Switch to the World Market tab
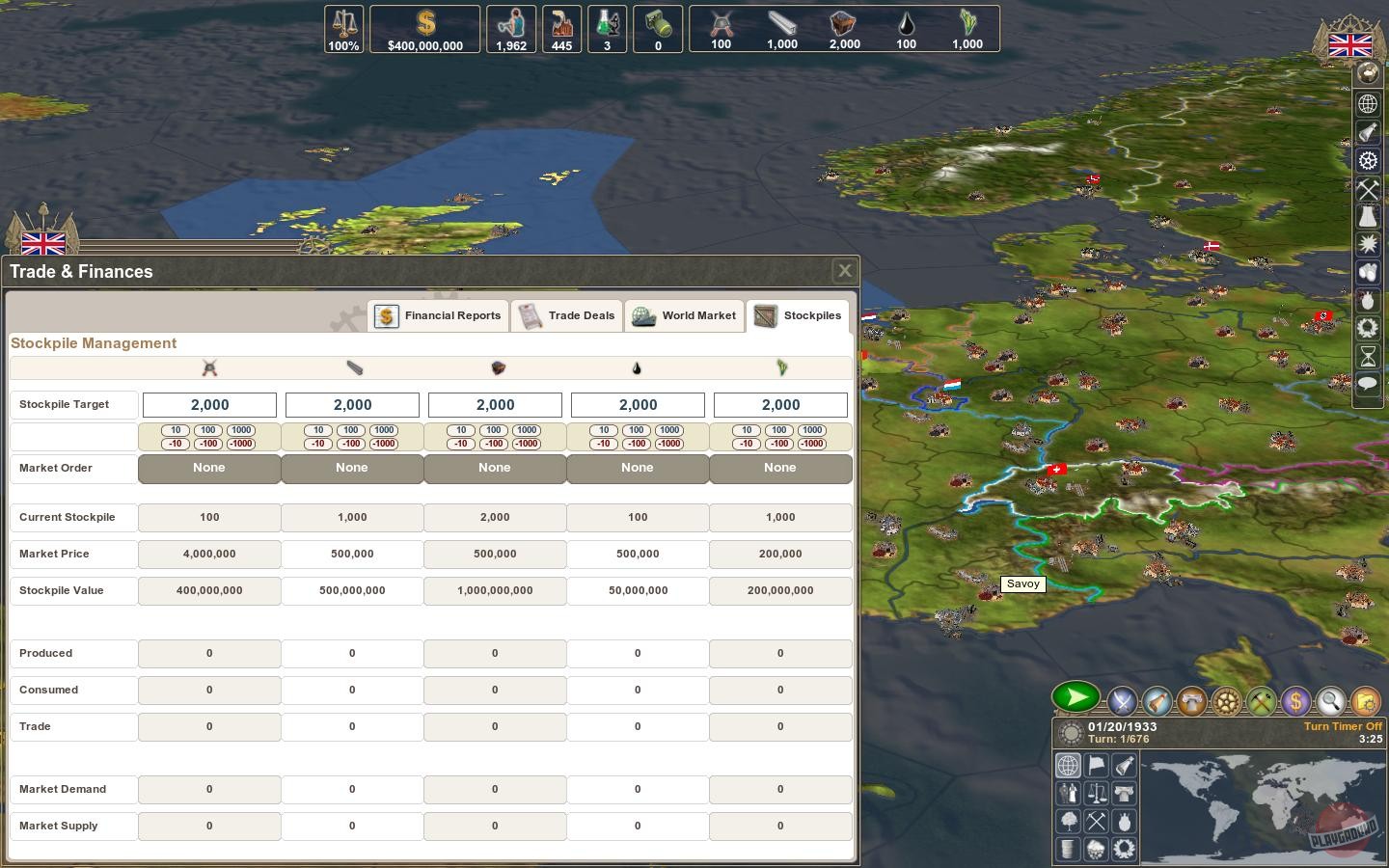The height and width of the screenshot is (868, 1389). click(684, 315)
